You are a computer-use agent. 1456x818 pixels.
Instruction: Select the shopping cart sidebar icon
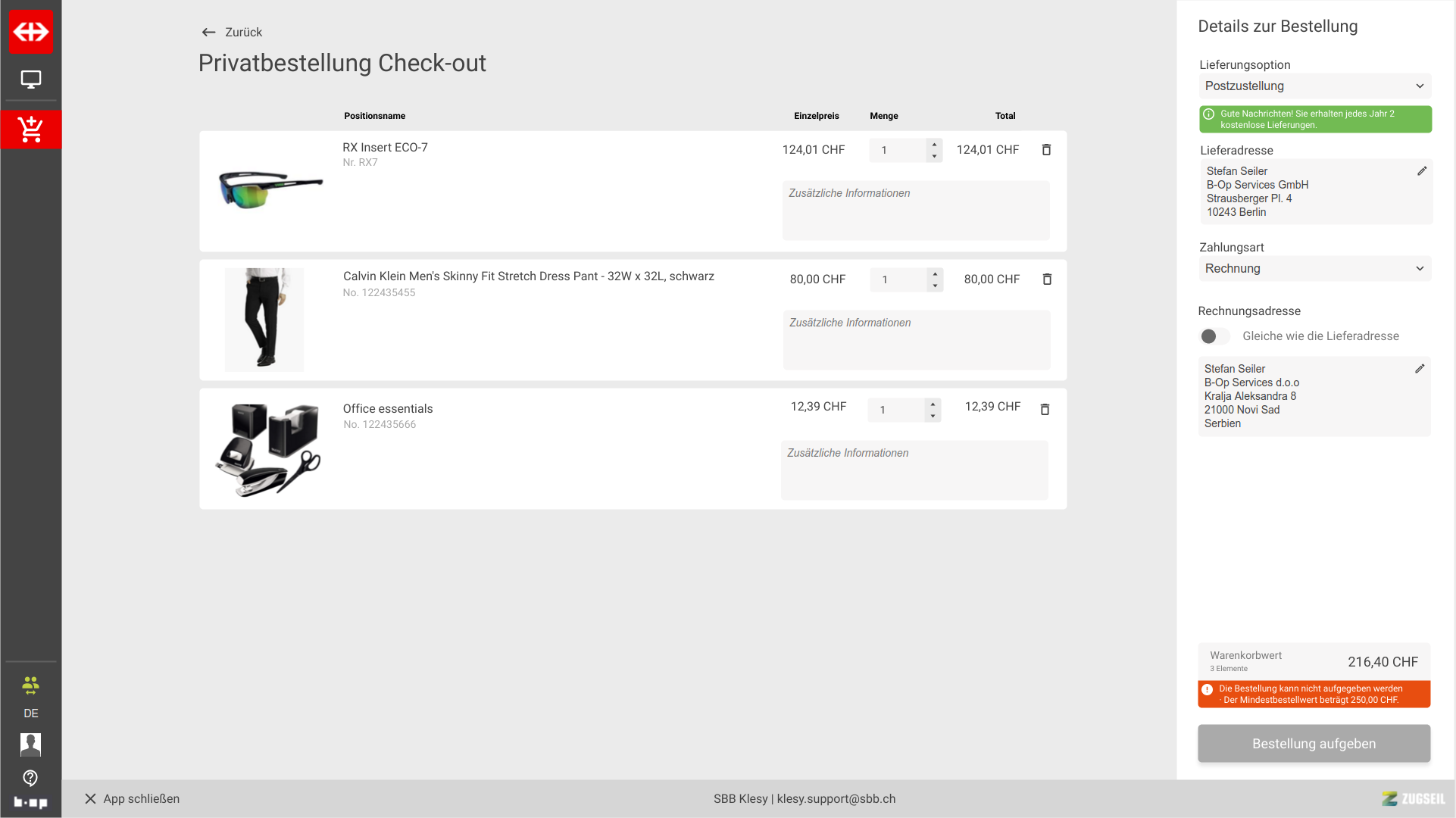tap(30, 130)
